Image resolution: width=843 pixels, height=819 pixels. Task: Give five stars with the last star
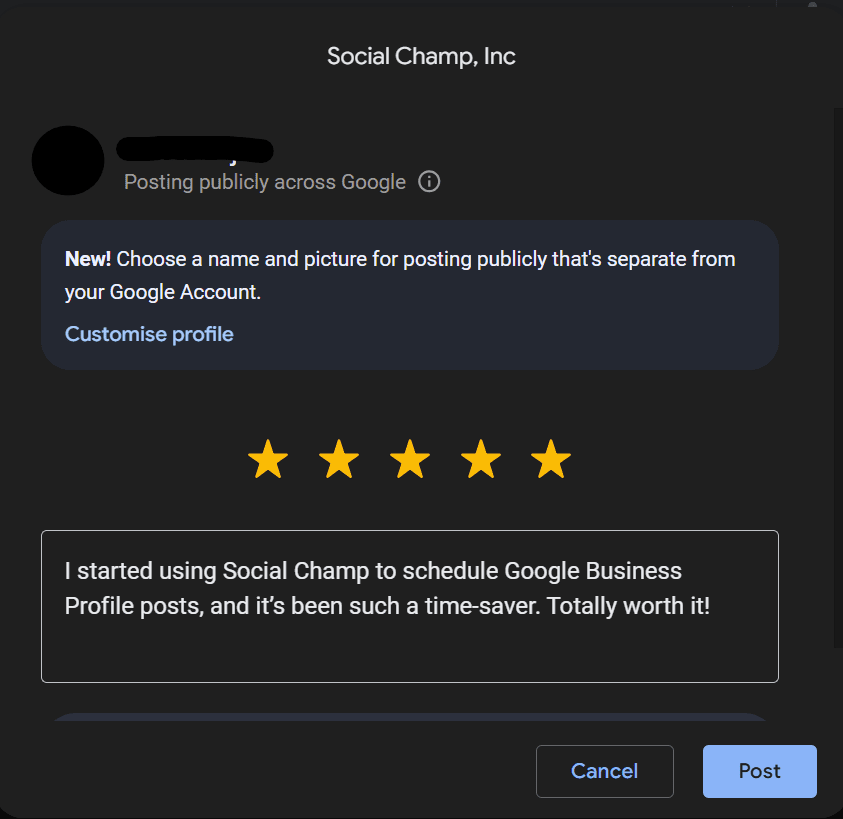[551, 461]
